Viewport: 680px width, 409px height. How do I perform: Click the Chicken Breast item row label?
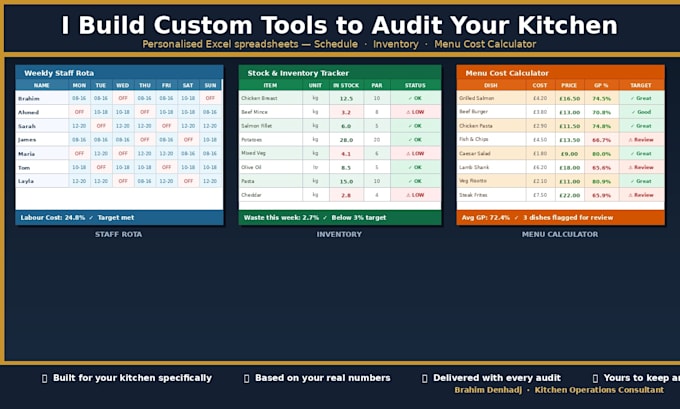click(259, 98)
